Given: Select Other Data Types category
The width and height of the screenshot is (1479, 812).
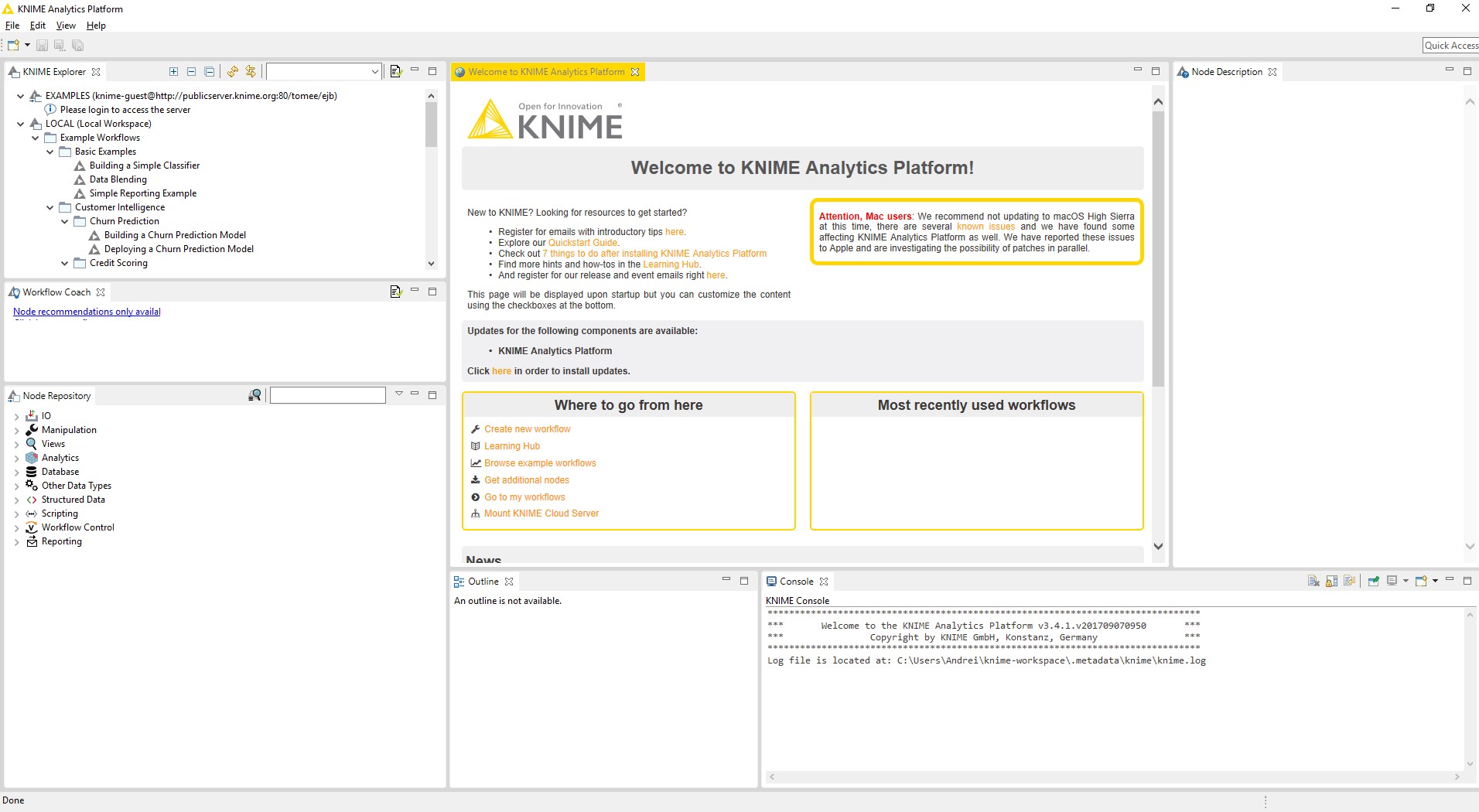Looking at the screenshot, I should tap(77, 486).
